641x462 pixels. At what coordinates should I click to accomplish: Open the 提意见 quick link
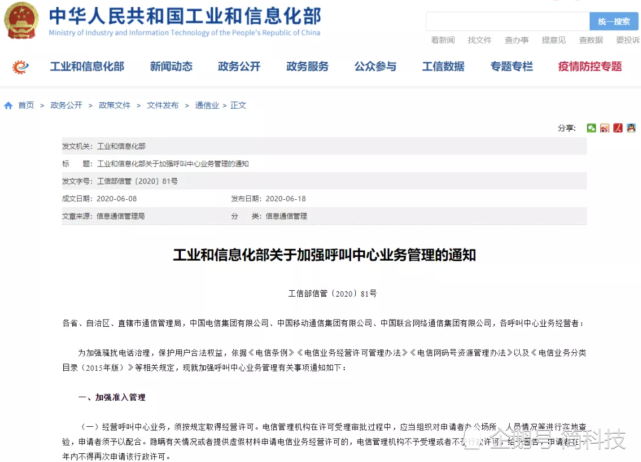[x=554, y=40]
